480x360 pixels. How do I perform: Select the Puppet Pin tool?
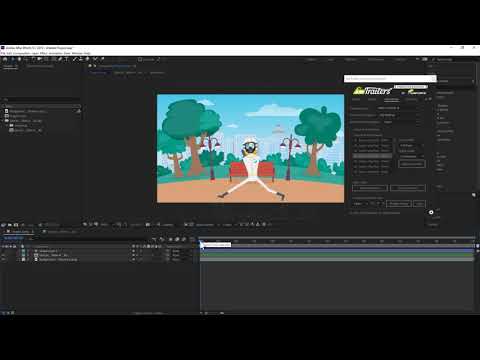[102, 59]
